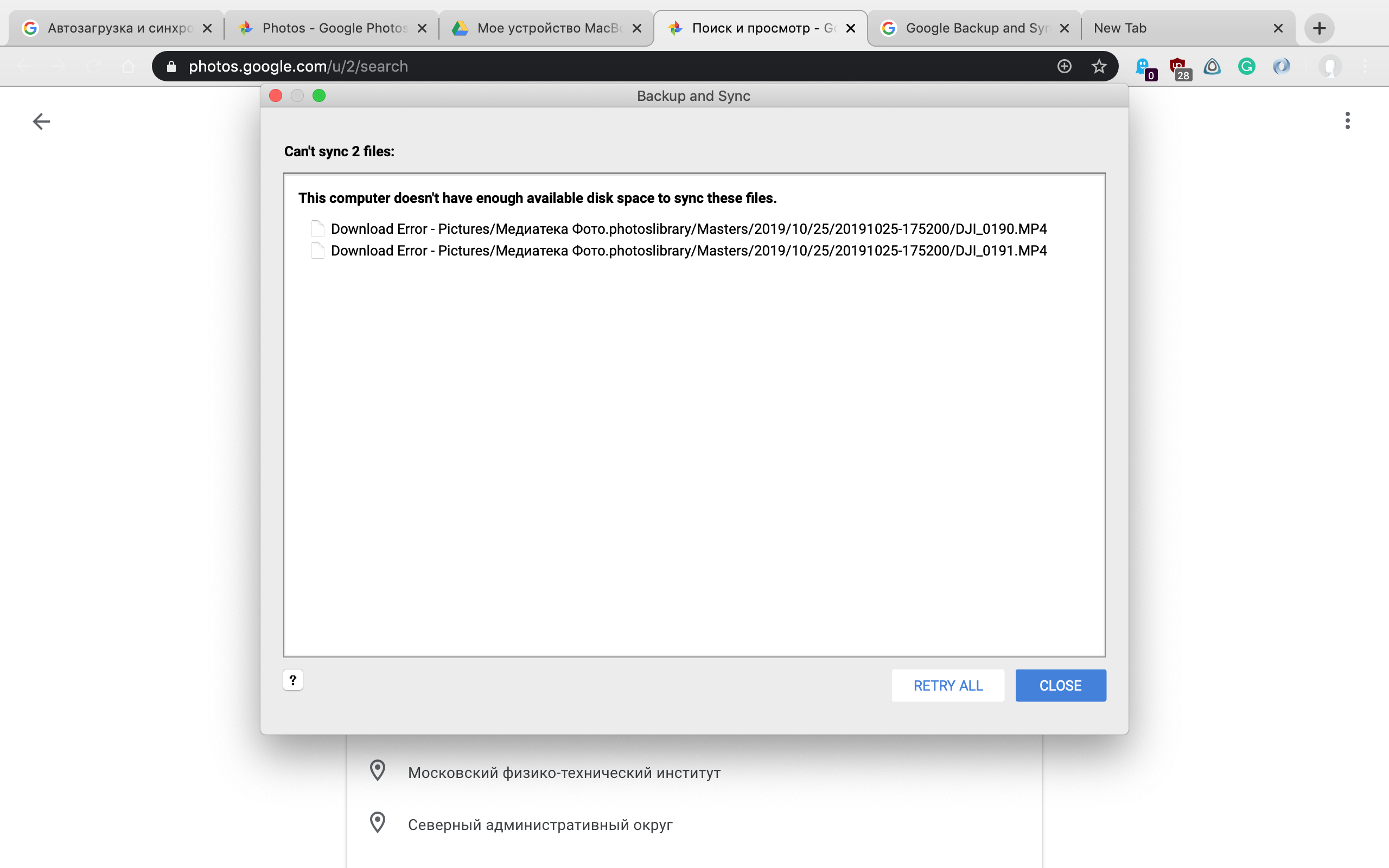Open the Chrome three-dot menu
The width and height of the screenshot is (1389, 868).
[1365, 67]
